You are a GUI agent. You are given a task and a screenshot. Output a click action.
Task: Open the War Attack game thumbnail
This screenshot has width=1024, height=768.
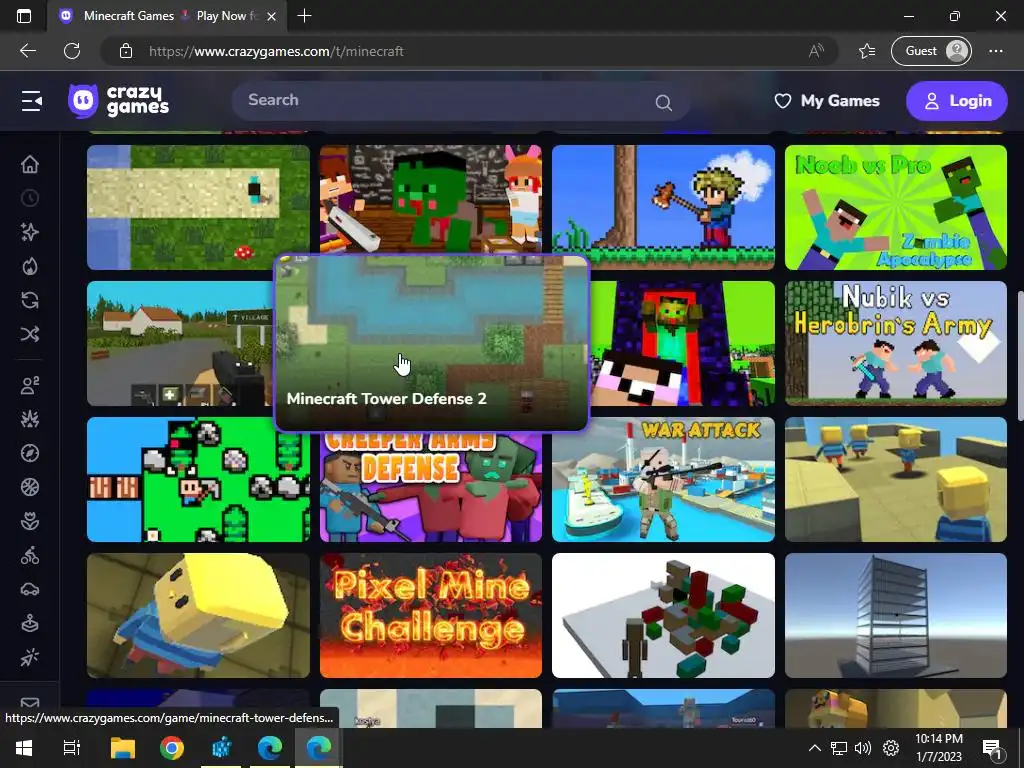click(664, 479)
